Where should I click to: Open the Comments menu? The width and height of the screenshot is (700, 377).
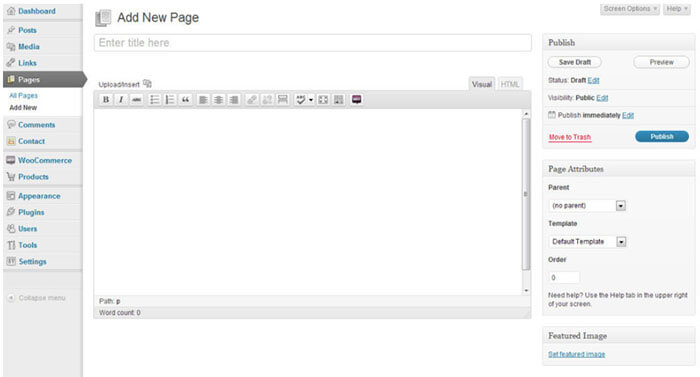point(36,125)
